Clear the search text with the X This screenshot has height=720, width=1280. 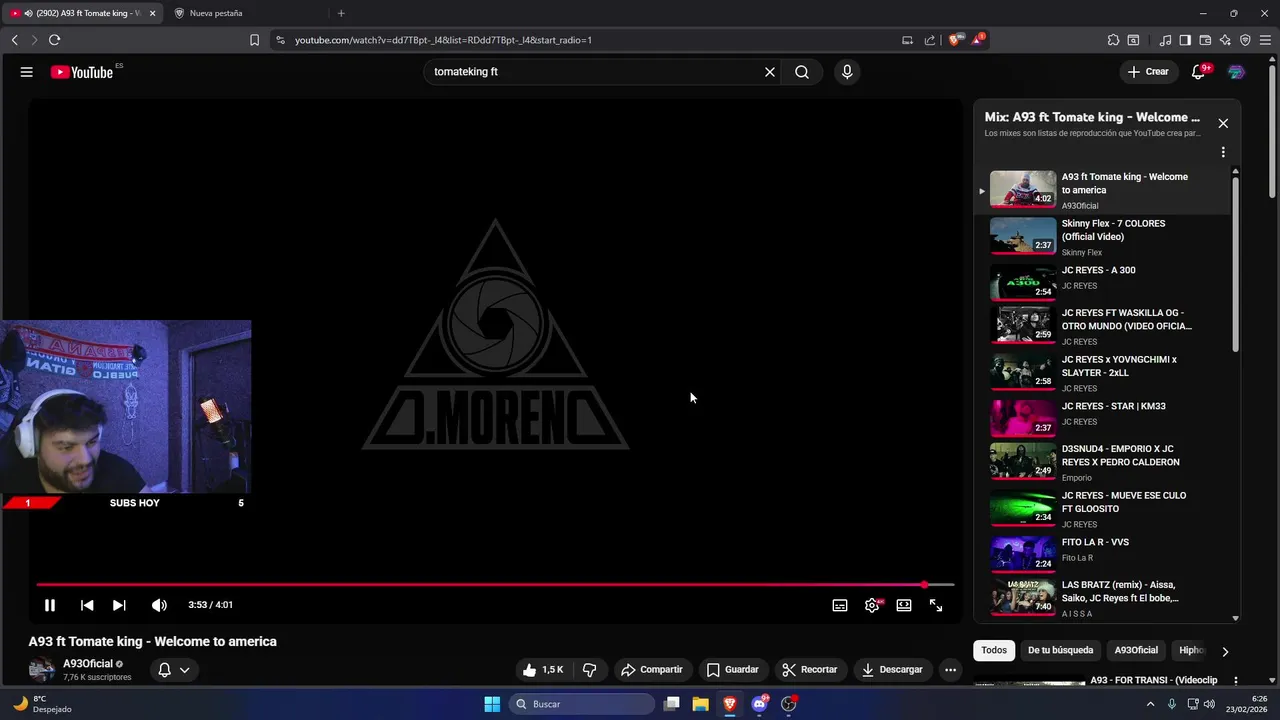[x=770, y=72]
